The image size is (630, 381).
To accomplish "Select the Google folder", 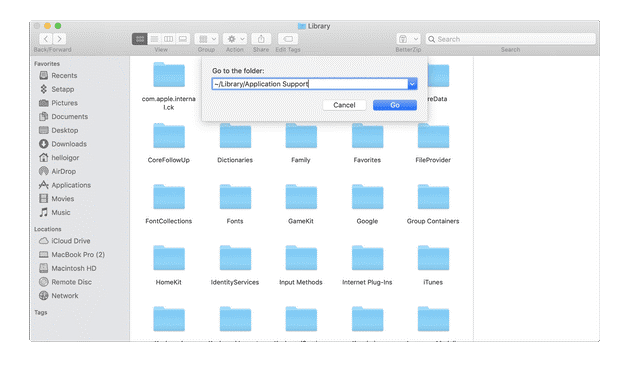I will [367, 197].
